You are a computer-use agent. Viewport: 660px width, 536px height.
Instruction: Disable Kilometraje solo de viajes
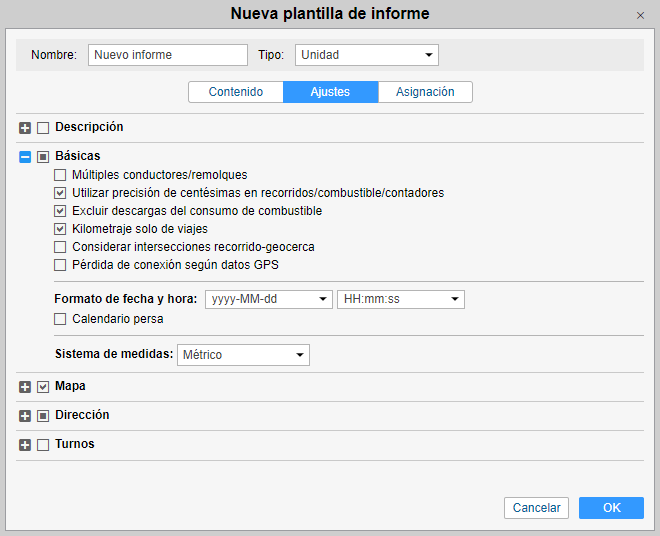pos(61,229)
